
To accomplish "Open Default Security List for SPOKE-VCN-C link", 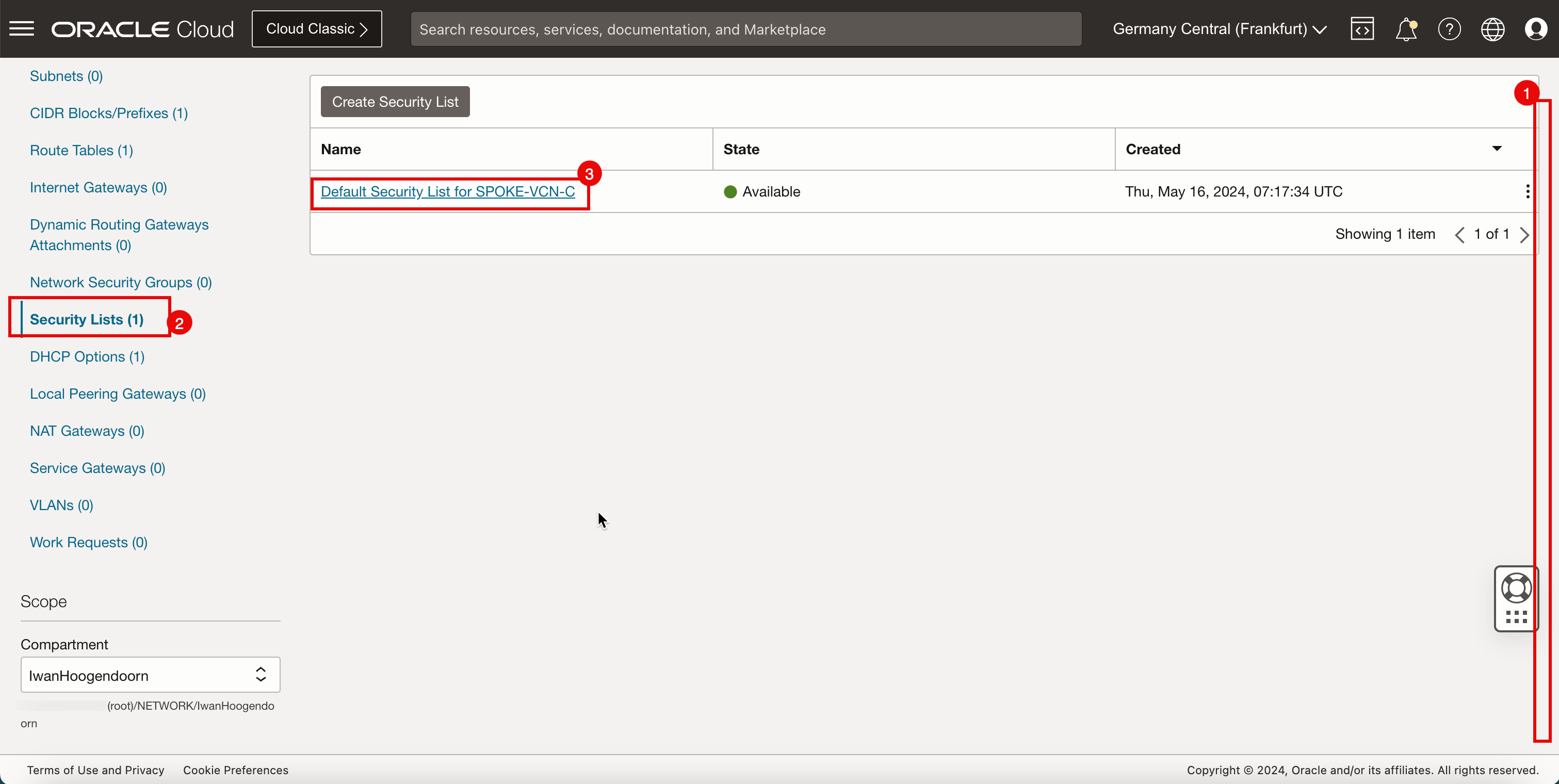I will tap(447, 191).
